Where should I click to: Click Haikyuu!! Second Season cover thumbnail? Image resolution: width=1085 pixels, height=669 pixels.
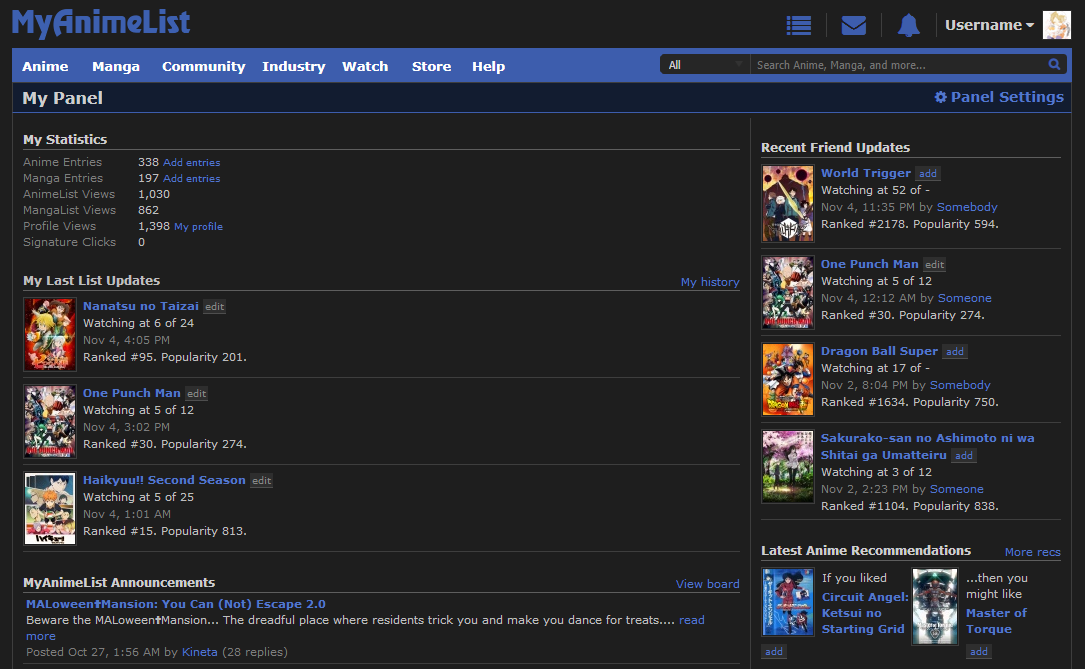pos(50,509)
